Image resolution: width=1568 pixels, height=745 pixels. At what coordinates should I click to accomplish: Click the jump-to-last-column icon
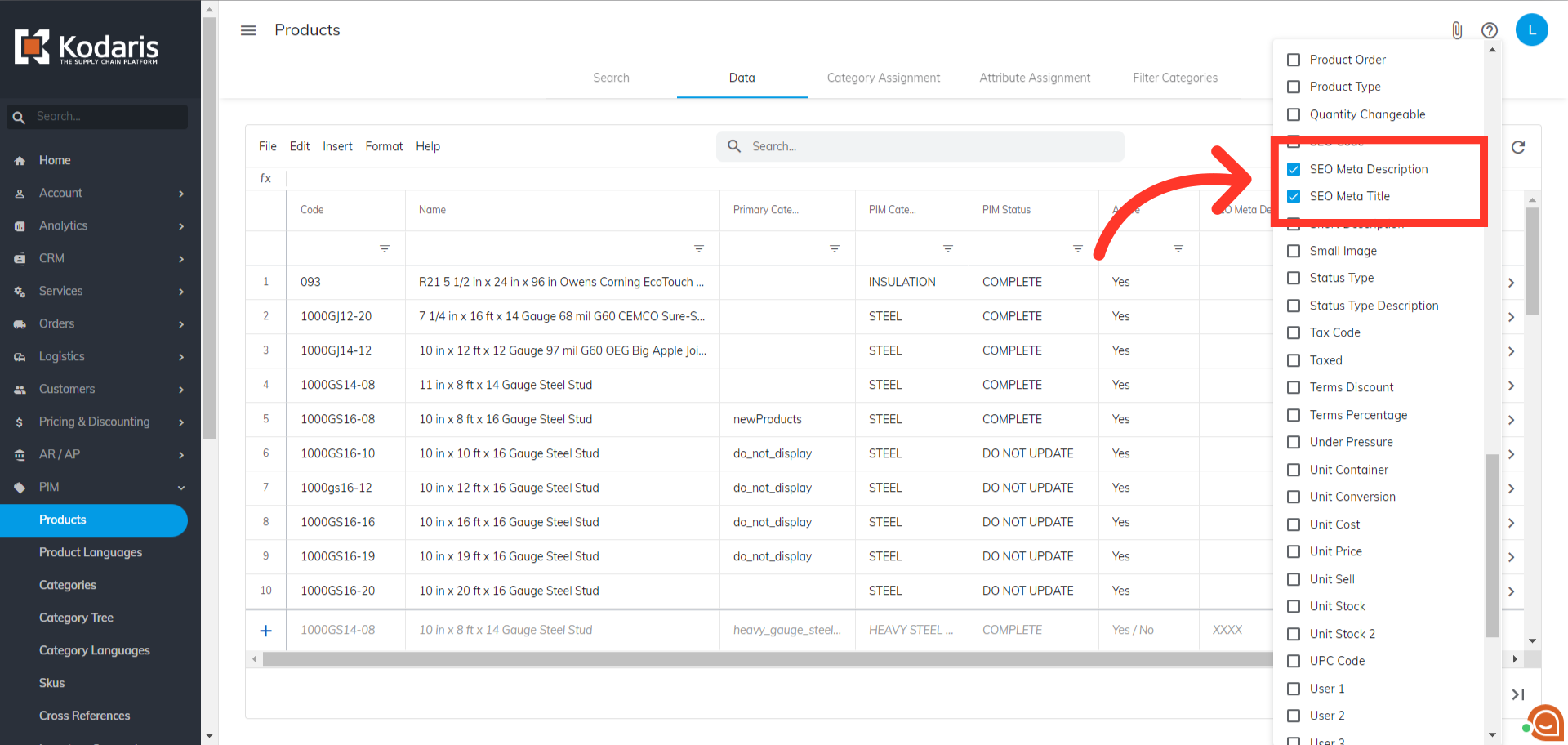pos(1518,694)
